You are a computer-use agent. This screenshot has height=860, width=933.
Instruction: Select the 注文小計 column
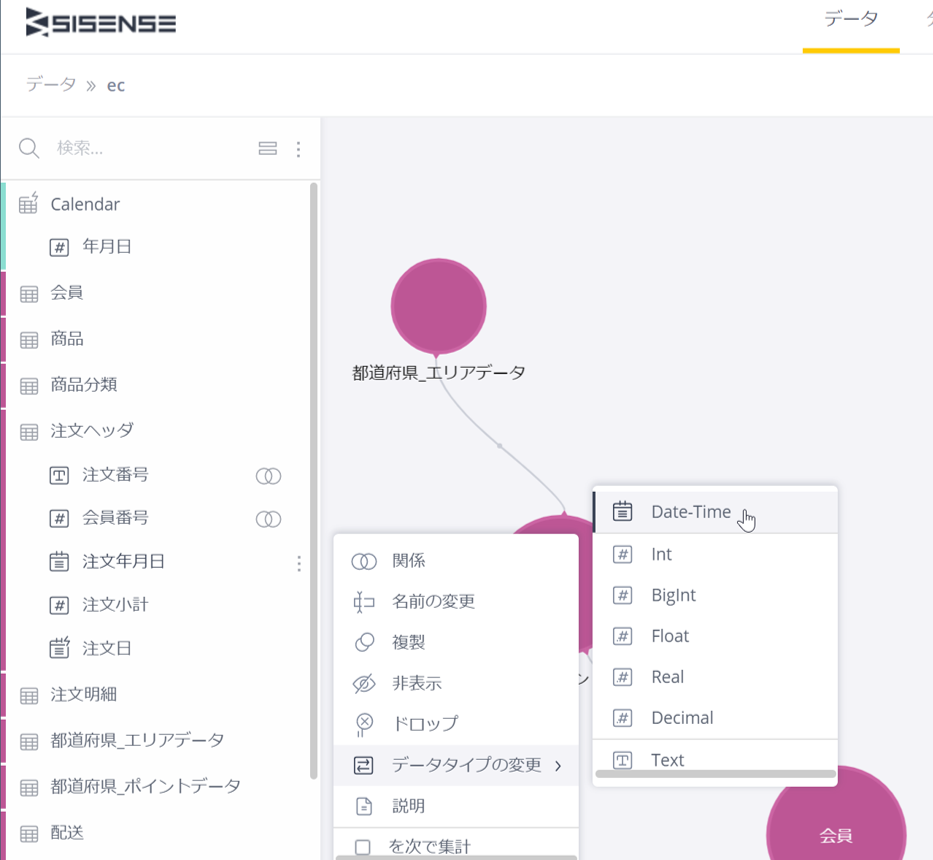(x=115, y=605)
